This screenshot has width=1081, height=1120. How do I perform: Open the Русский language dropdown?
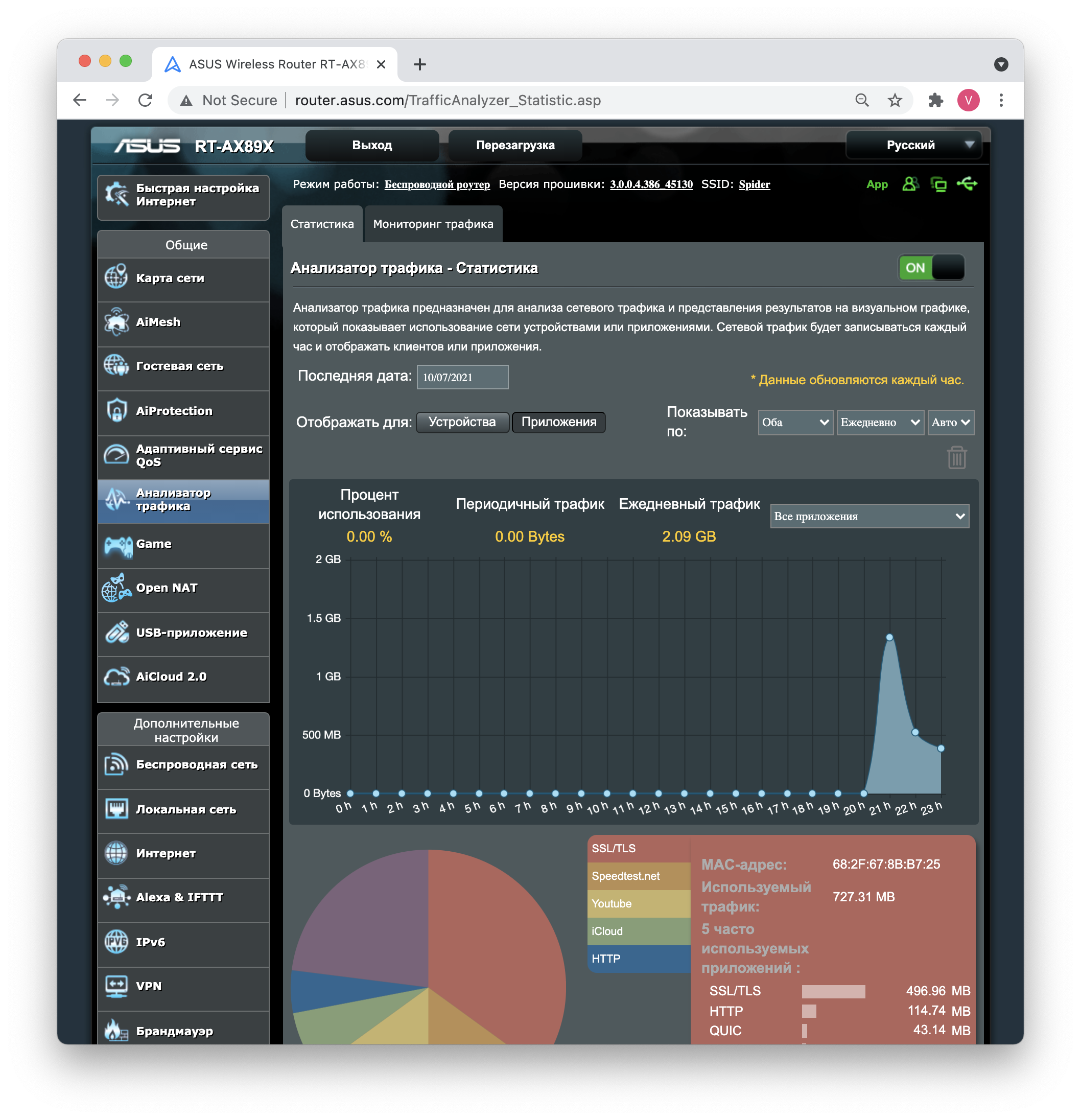913,145
